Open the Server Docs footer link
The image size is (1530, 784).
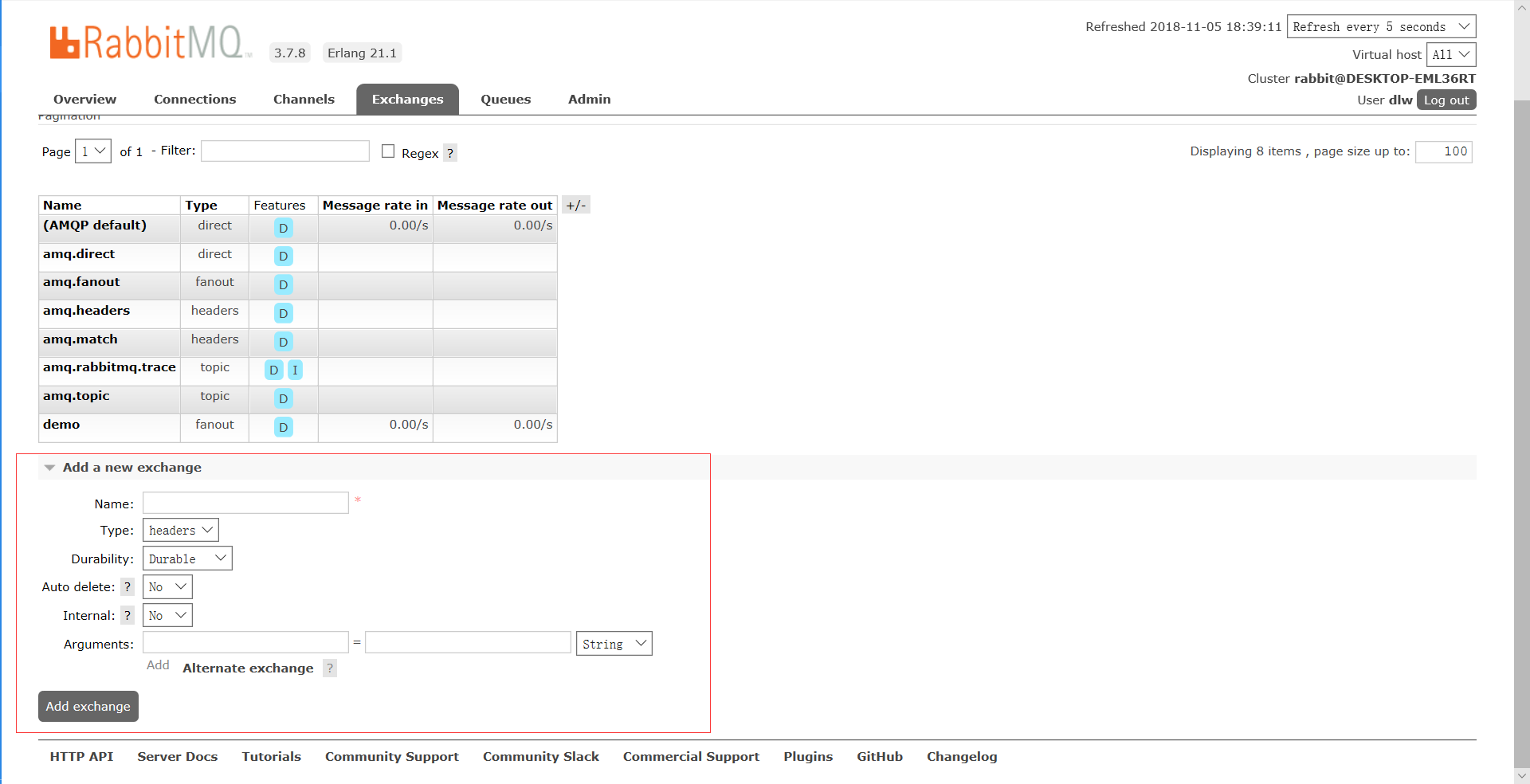click(x=178, y=757)
